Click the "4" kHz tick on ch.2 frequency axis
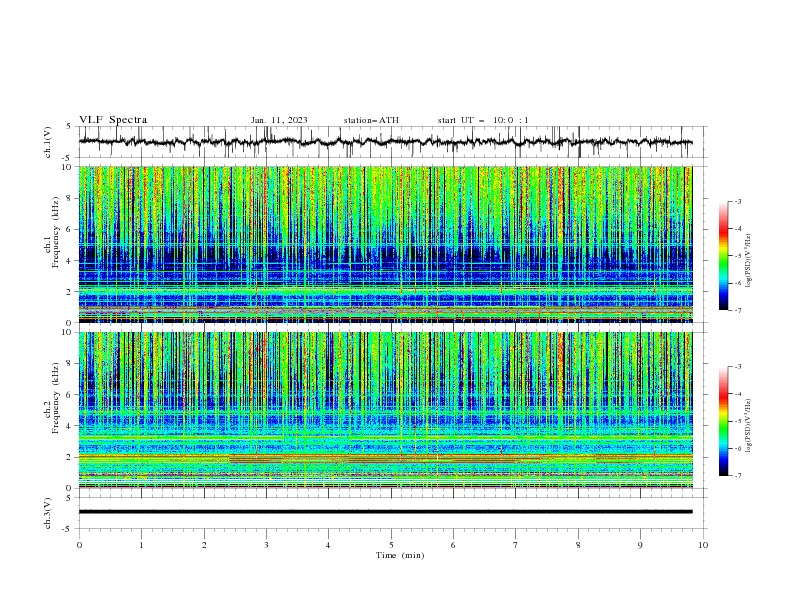 click(71, 426)
